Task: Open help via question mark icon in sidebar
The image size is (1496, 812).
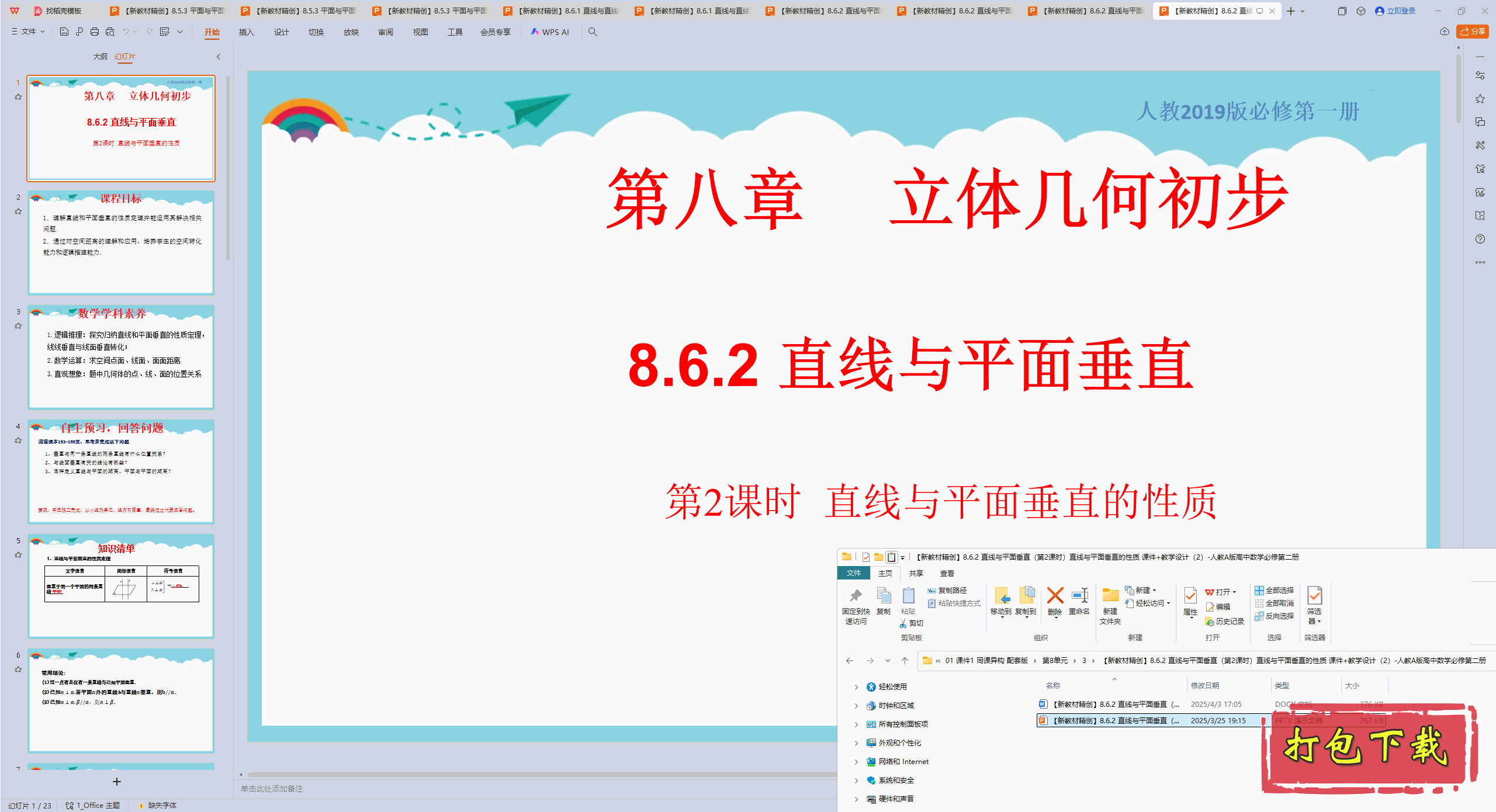Action: (x=1480, y=239)
